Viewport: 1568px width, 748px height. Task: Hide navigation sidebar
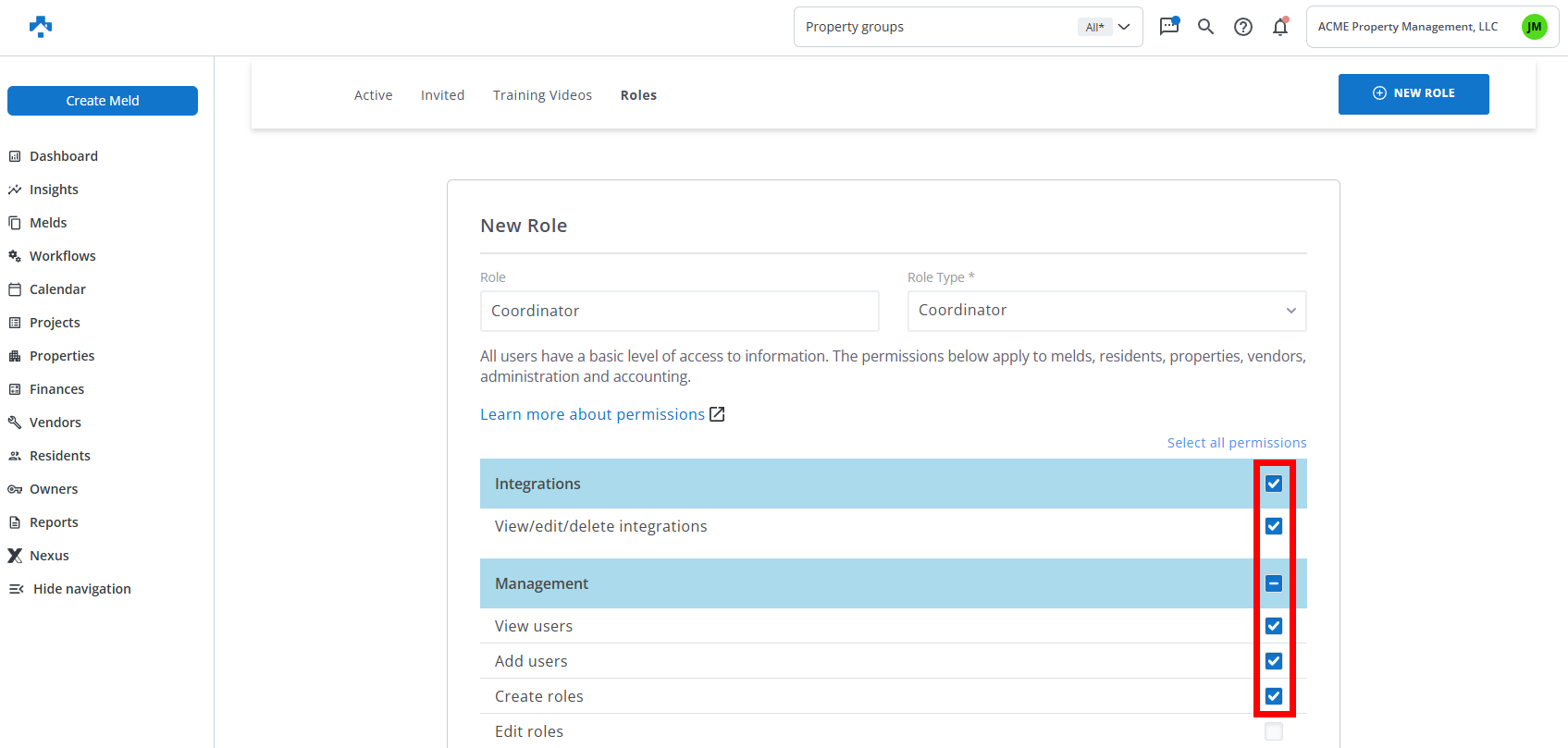click(x=81, y=589)
